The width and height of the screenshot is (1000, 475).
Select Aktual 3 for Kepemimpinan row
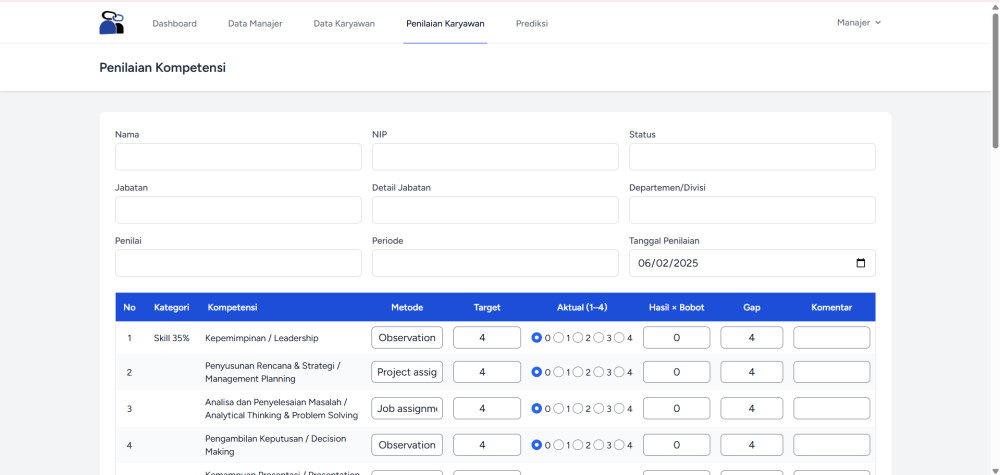click(x=598, y=338)
